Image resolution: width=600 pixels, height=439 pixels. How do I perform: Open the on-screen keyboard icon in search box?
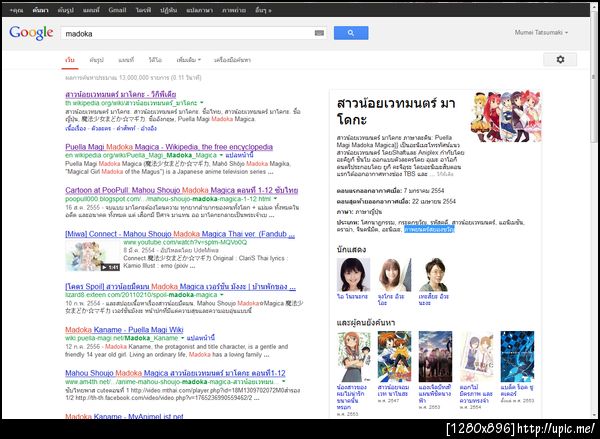(x=319, y=33)
